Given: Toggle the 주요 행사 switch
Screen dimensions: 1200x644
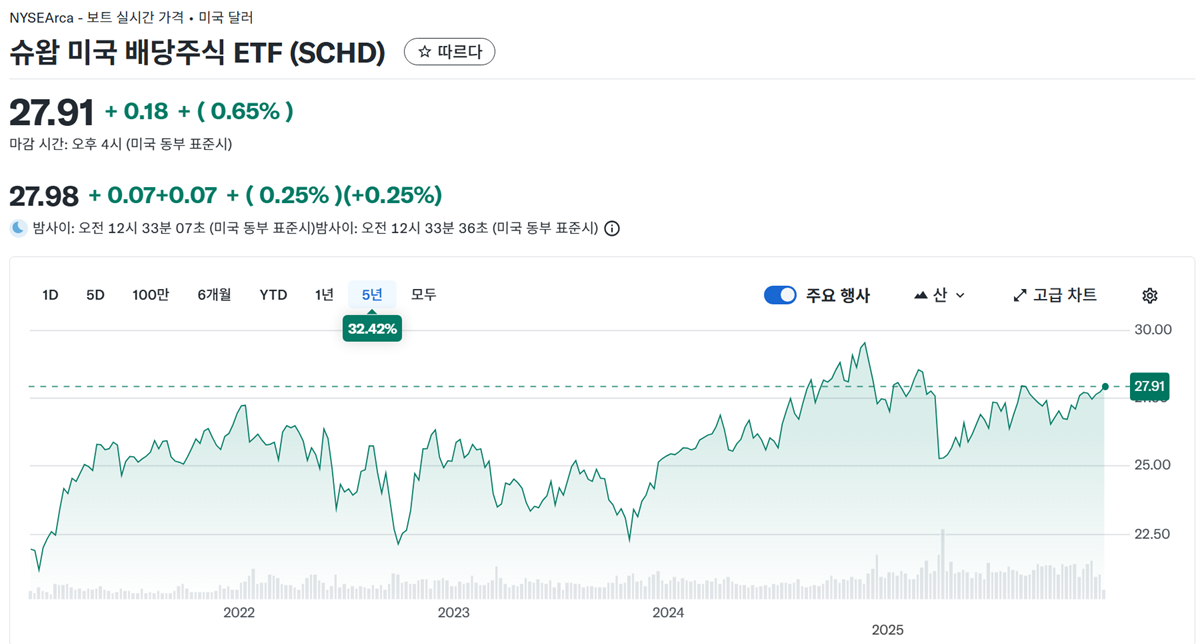Looking at the screenshot, I should point(780,295).
